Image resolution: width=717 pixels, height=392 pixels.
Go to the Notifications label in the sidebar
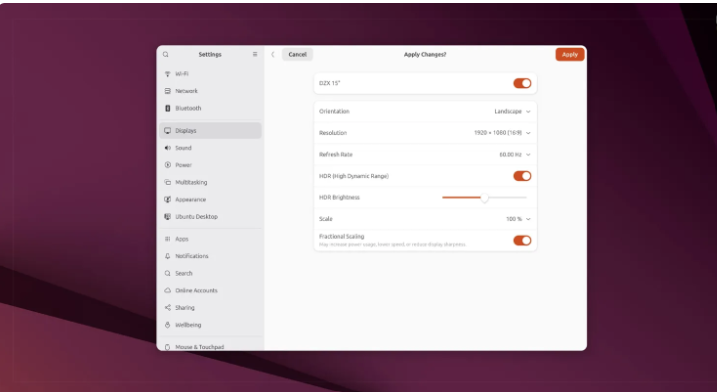pyautogui.click(x=192, y=256)
